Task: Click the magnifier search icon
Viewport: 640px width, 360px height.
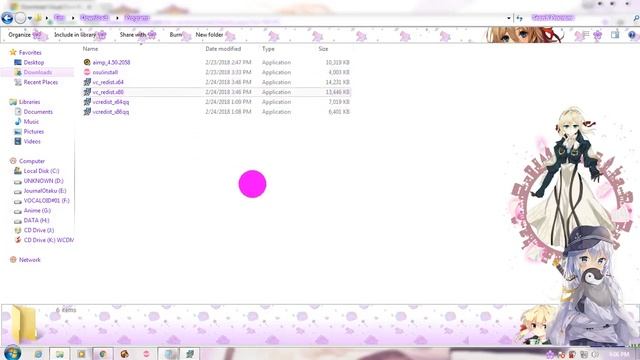Action: 636,18
